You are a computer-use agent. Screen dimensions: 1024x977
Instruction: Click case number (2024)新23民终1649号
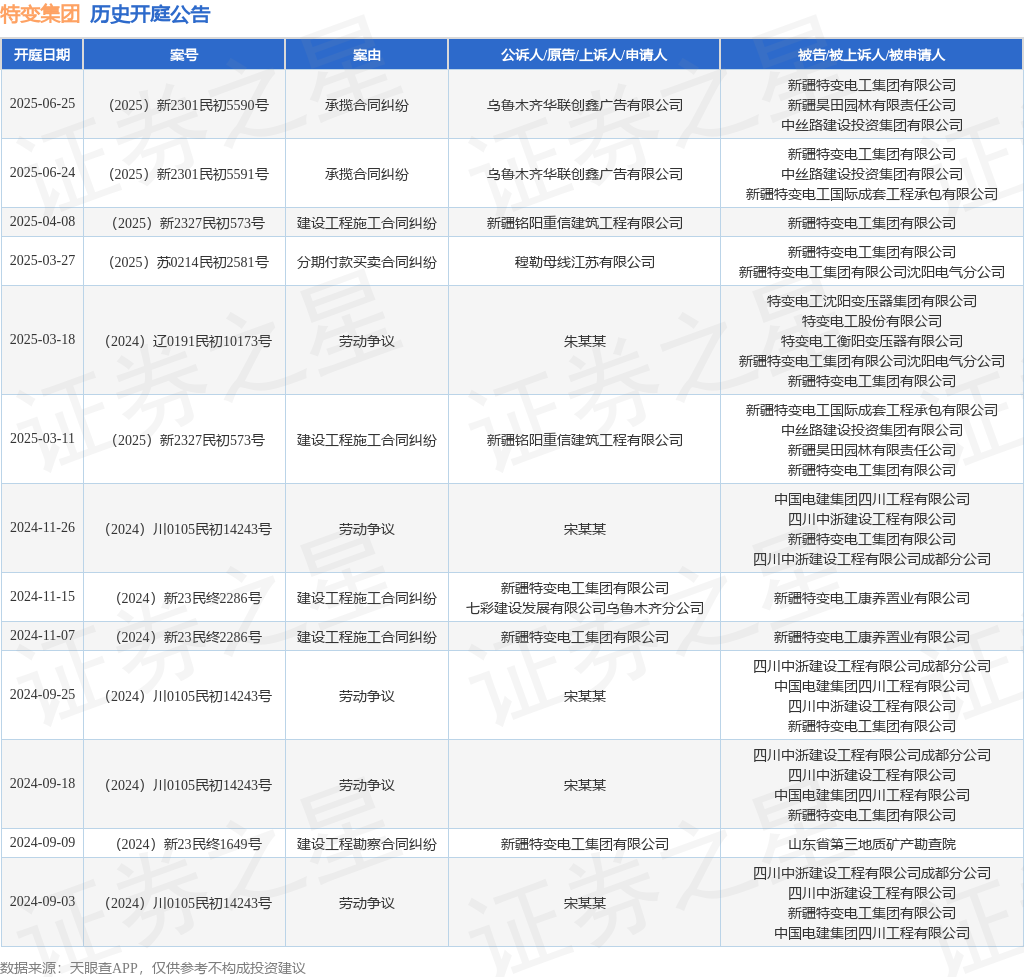point(188,844)
